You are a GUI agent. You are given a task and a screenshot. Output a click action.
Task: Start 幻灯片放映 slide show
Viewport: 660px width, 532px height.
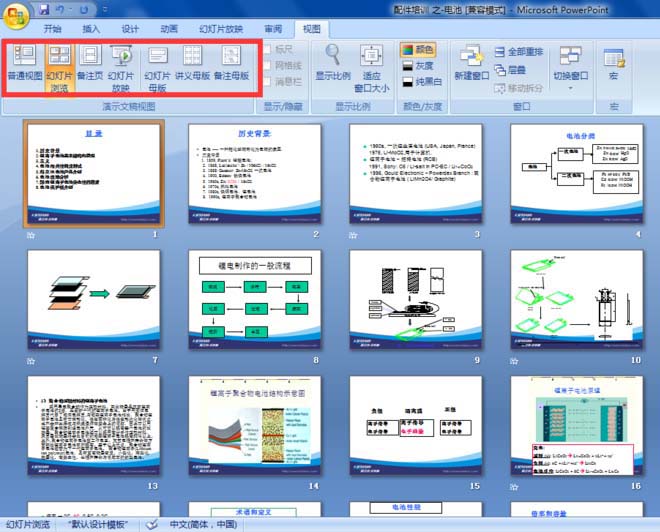pos(121,69)
